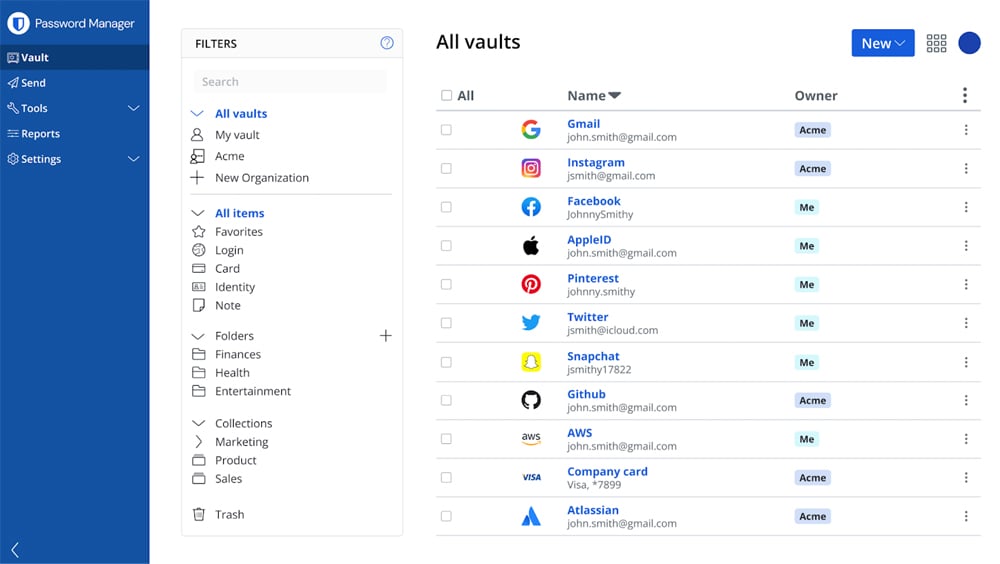The image size is (1000, 564).
Task: Expand the Marketing collection
Action: 198,442
